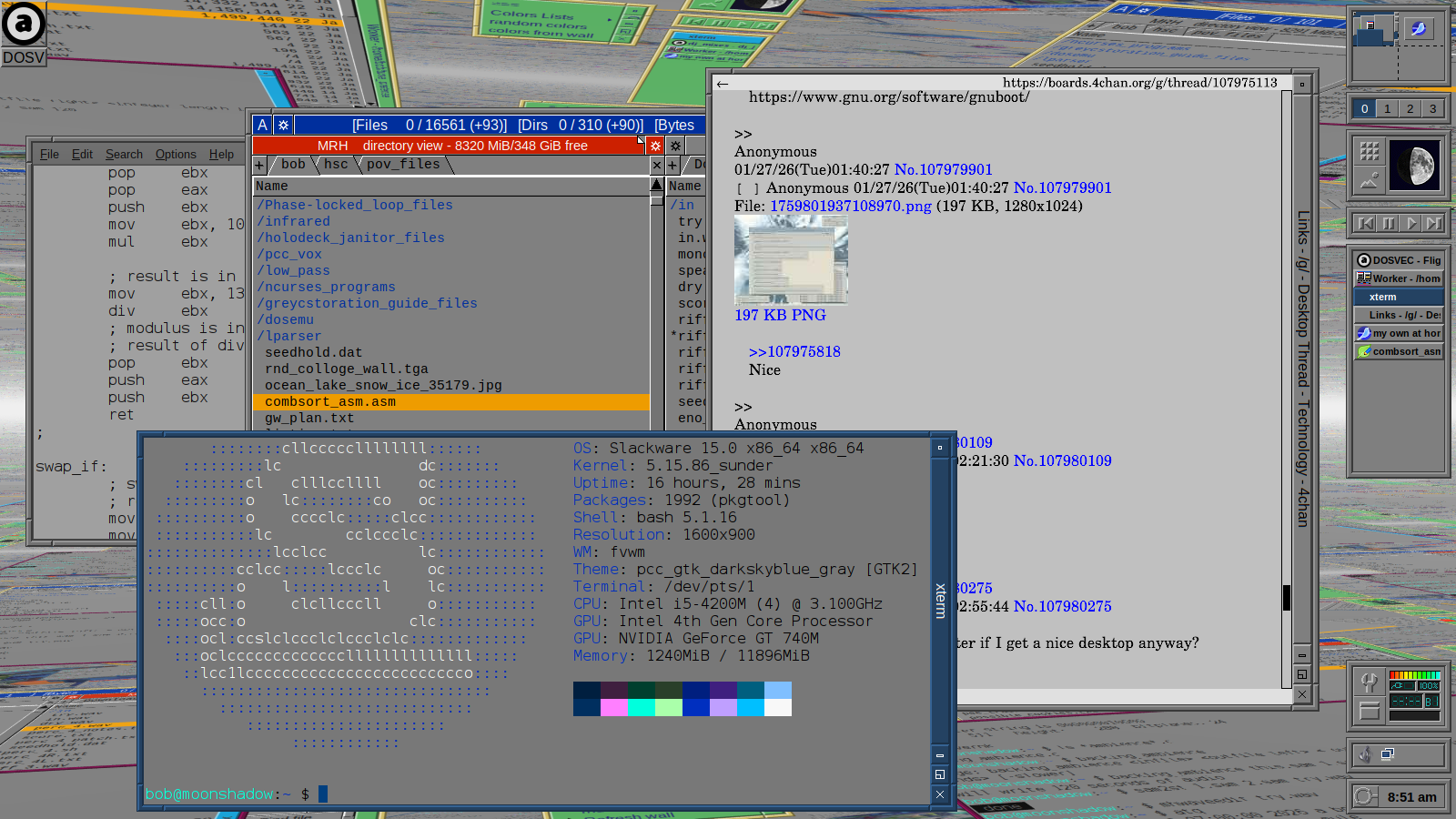Add a new tab with the left pane plus button
Screen dimensions: 1456x819
pos(259,165)
